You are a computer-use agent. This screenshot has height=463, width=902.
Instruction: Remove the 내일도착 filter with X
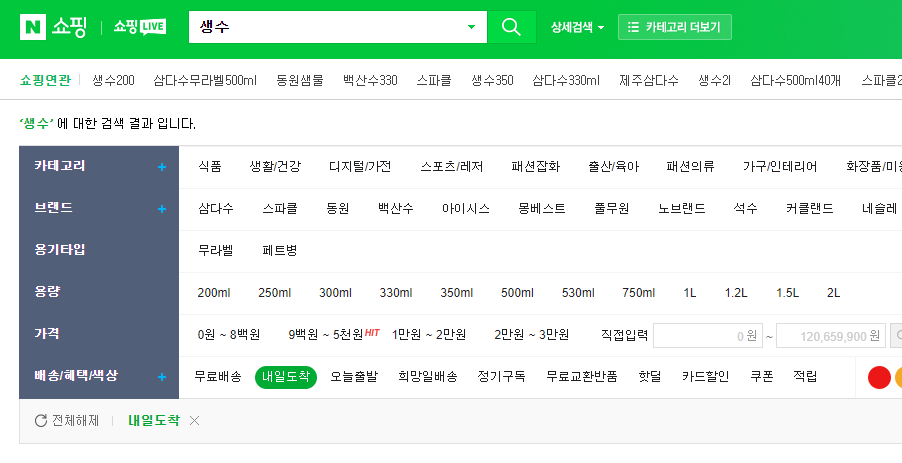click(x=194, y=420)
